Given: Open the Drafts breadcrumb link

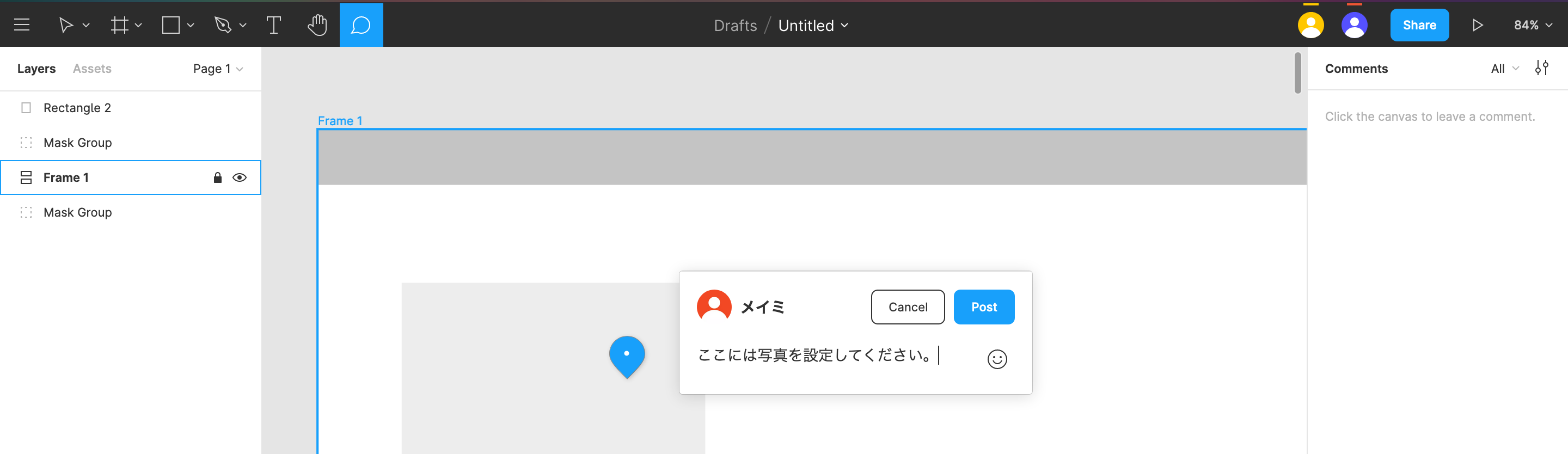Looking at the screenshot, I should 734,26.
